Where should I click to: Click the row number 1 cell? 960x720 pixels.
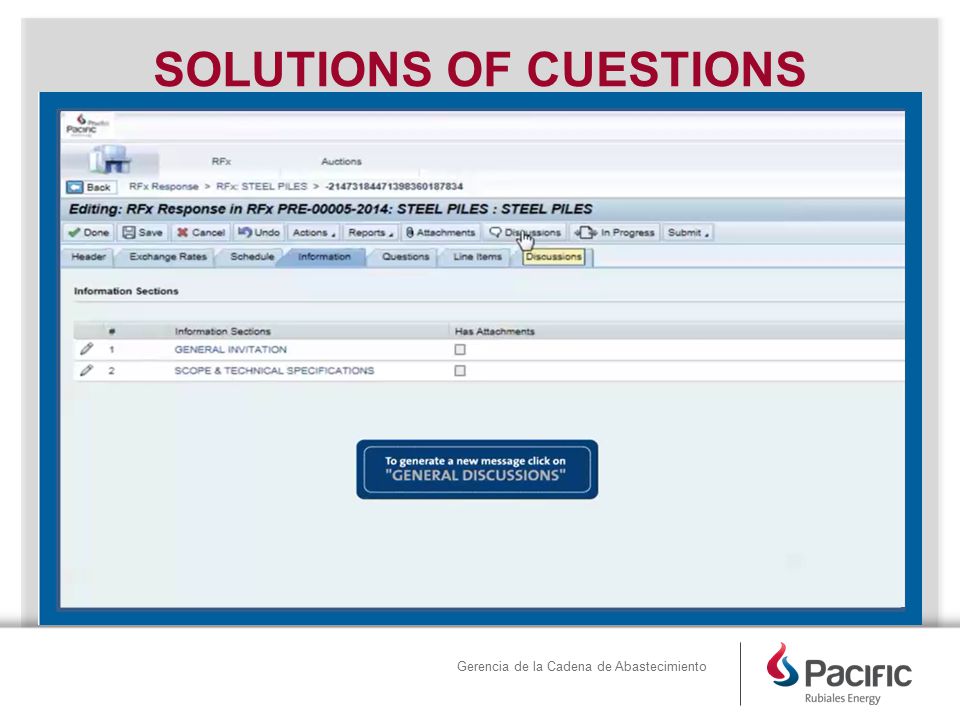[111, 350]
